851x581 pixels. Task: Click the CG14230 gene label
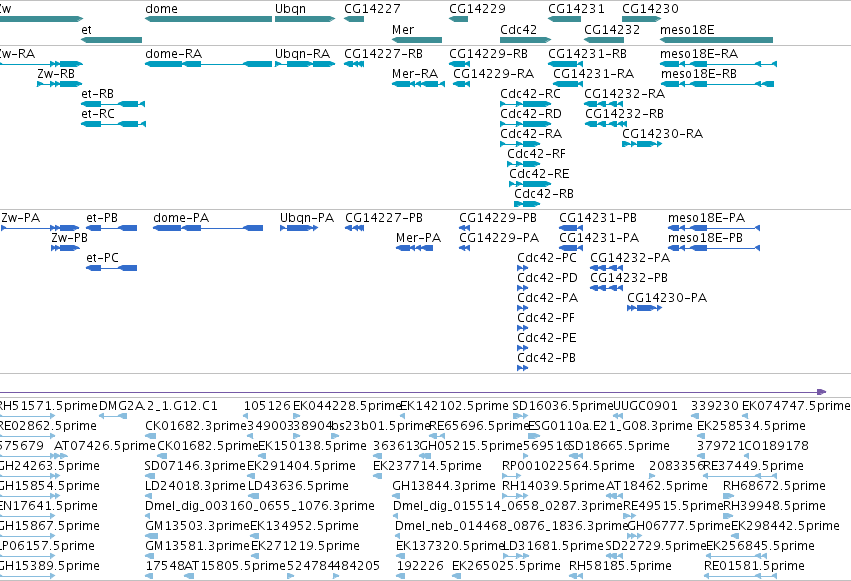click(650, 9)
